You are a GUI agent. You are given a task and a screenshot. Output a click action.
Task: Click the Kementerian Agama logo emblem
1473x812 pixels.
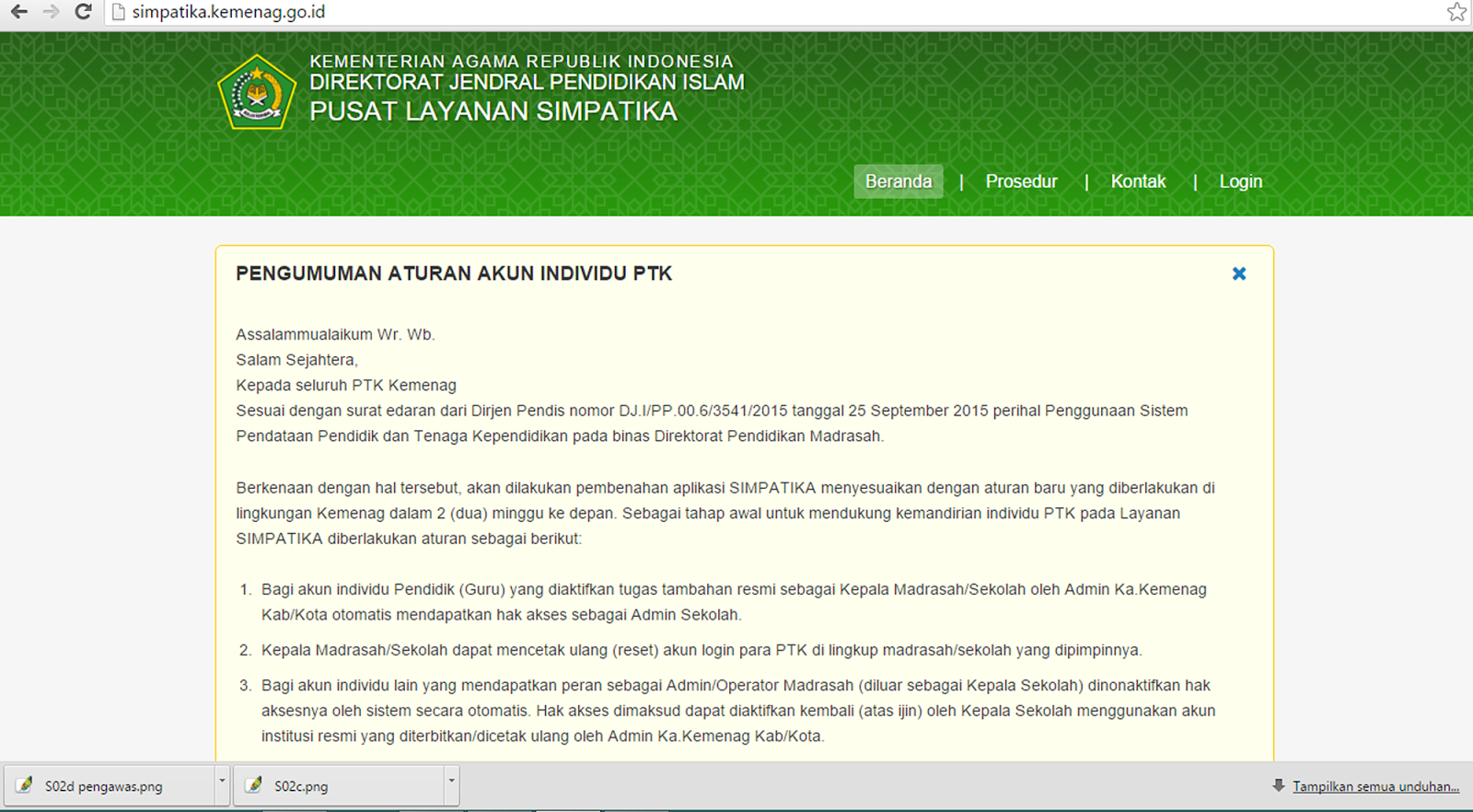point(257,92)
